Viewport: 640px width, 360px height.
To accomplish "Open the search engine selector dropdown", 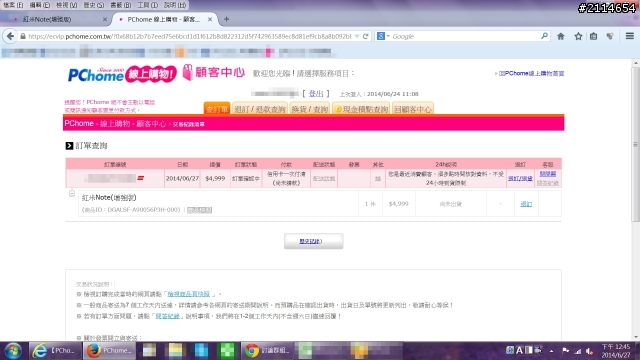I will coord(384,36).
